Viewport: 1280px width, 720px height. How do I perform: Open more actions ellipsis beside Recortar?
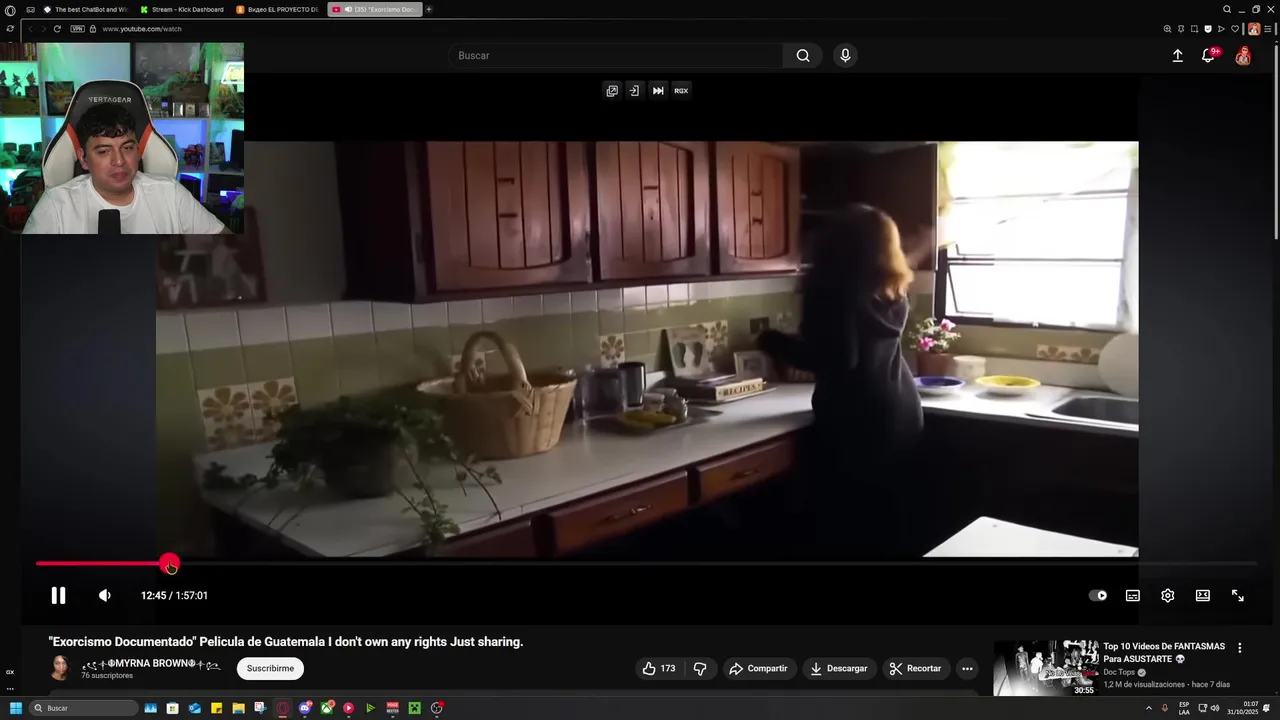967,668
